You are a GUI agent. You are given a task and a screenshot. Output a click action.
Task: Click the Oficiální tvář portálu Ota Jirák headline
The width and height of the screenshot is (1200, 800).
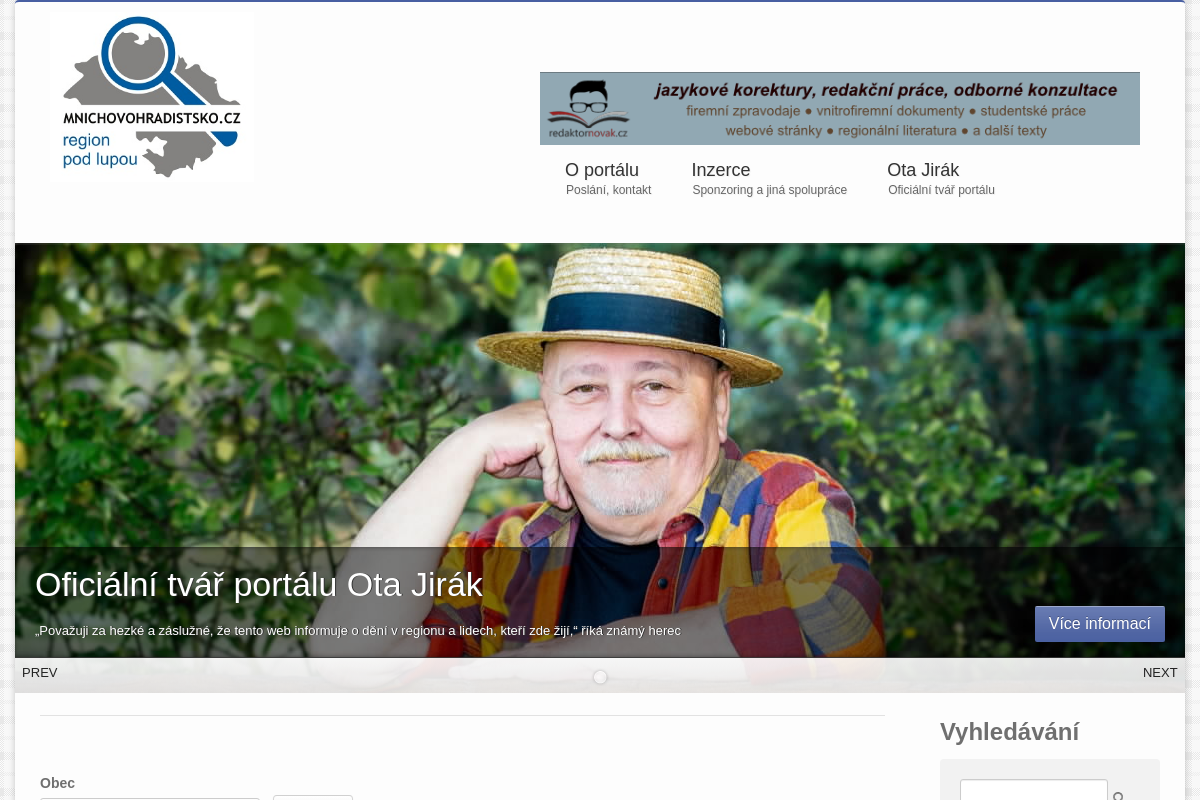(x=259, y=585)
